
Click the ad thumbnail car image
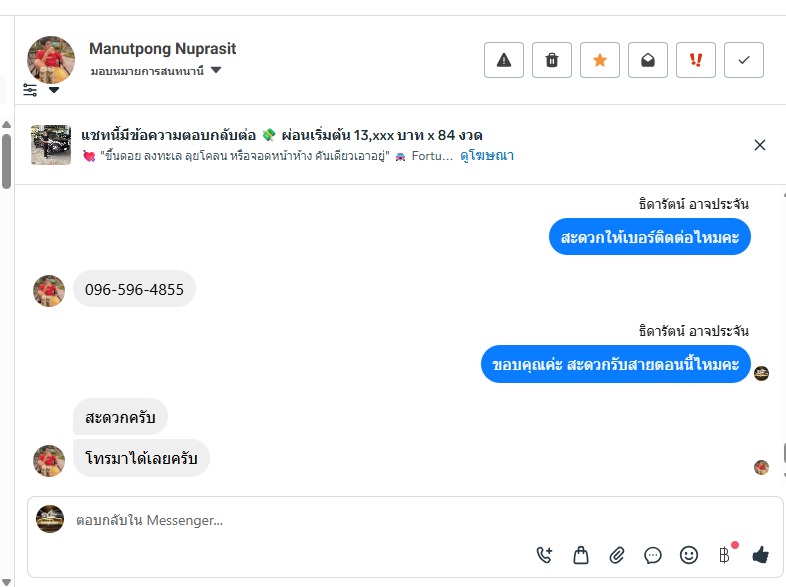coord(50,144)
